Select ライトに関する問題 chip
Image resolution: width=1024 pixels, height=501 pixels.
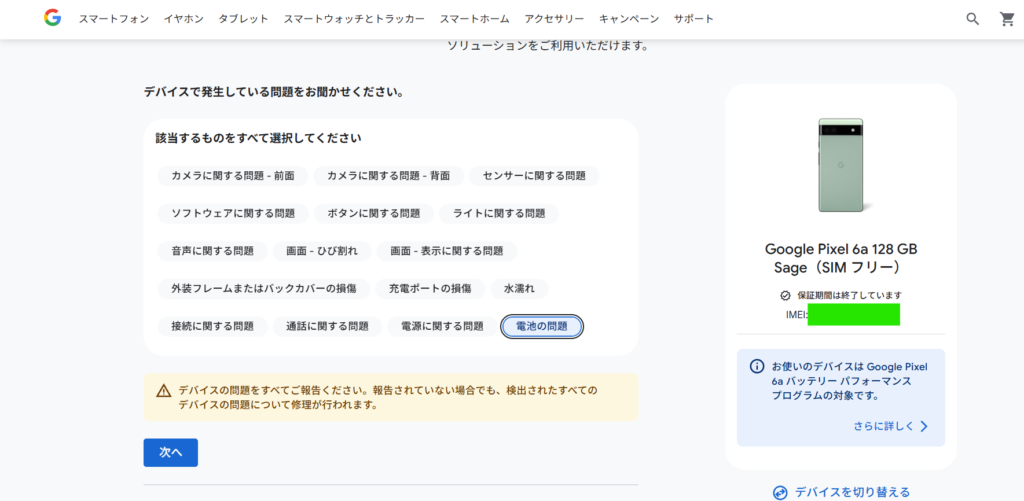coord(499,213)
